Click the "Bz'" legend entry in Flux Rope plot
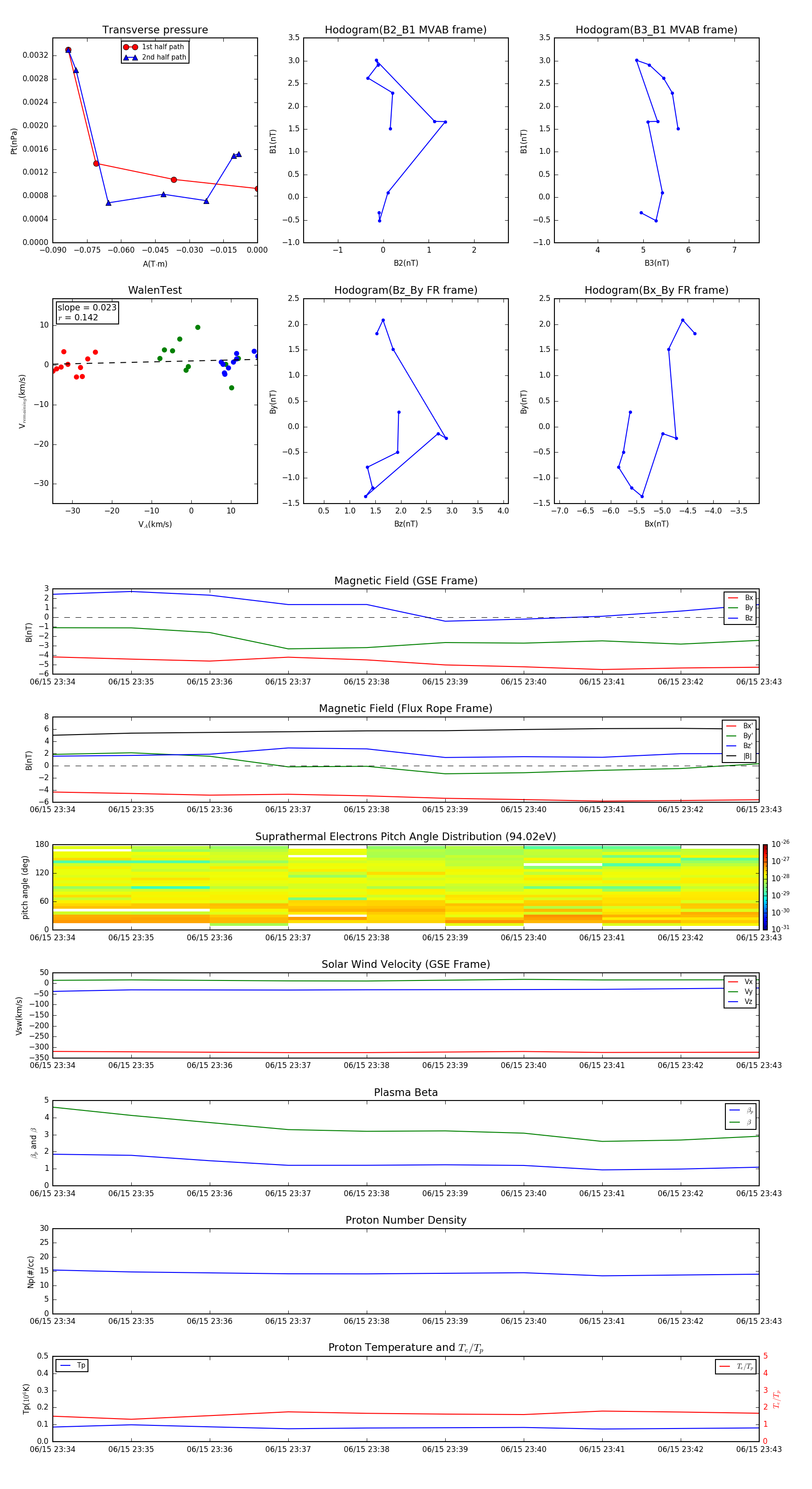The height and width of the screenshot is (1489, 812). coord(739,746)
